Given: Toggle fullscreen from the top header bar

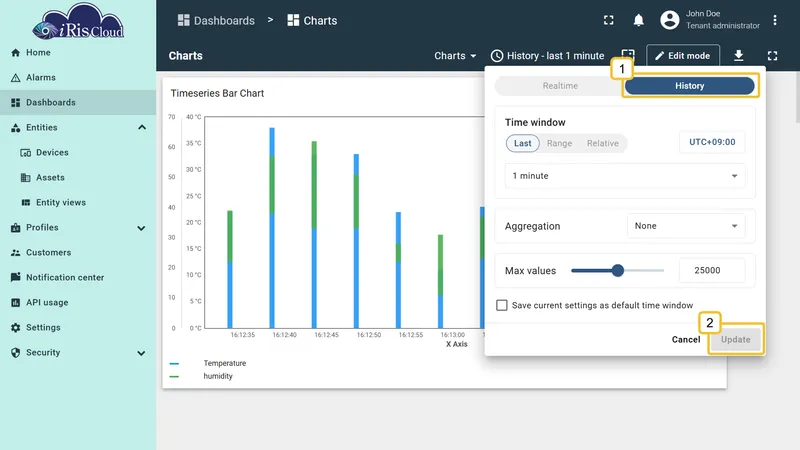Looking at the screenshot, I should [609, 20].
